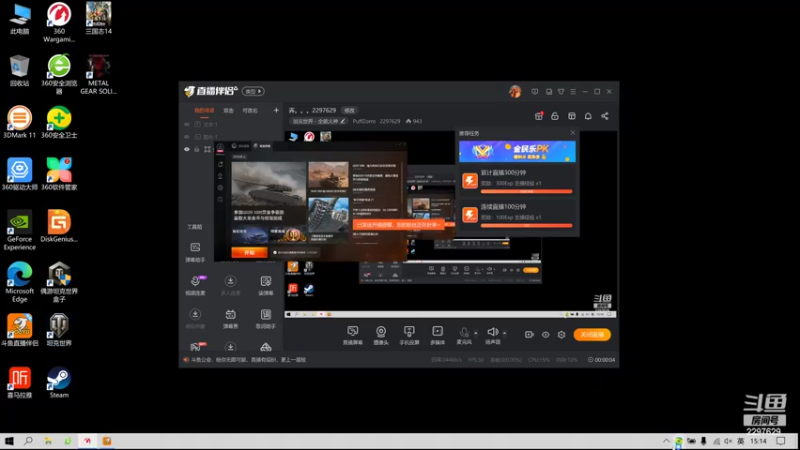Show hidden system tray icons
The height and width of the screenshot is (450, 800).
click(x=666, y=441)
